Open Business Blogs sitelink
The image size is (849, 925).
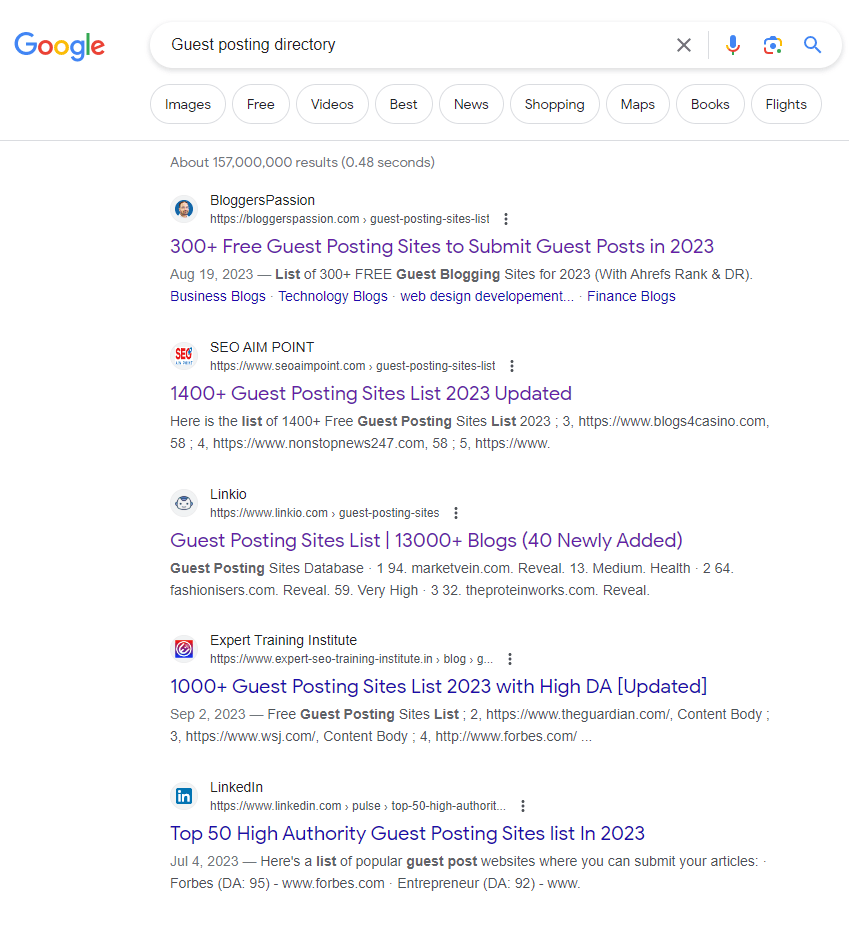coord(218,296)
